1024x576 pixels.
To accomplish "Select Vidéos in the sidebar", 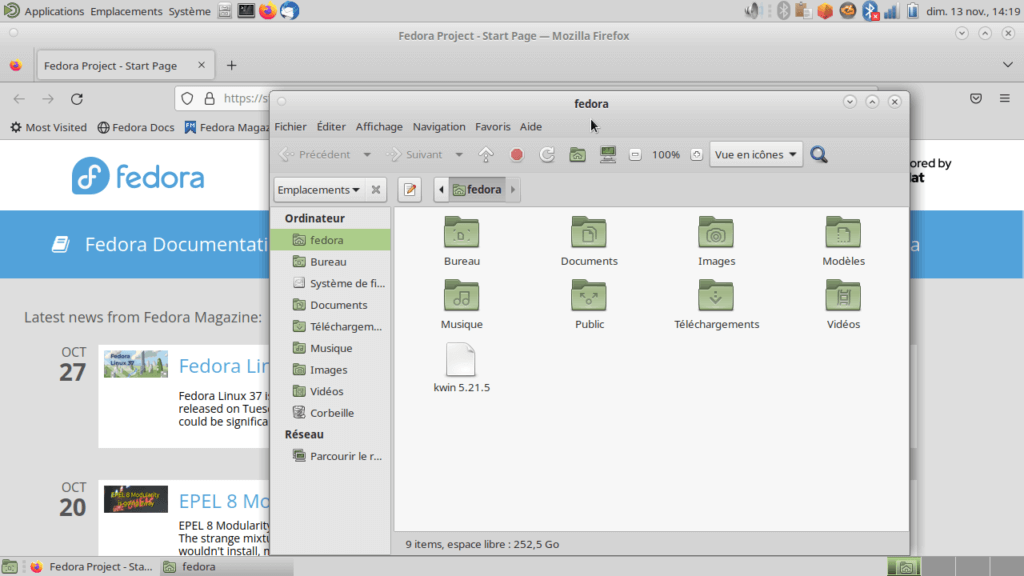I will point(331,391).
